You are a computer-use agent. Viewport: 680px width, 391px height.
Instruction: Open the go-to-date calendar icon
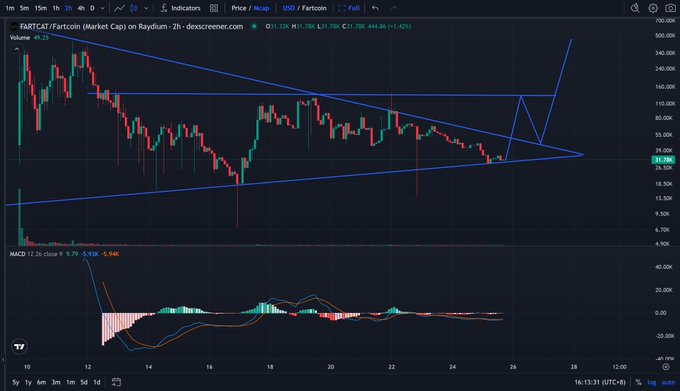point(116,382)
